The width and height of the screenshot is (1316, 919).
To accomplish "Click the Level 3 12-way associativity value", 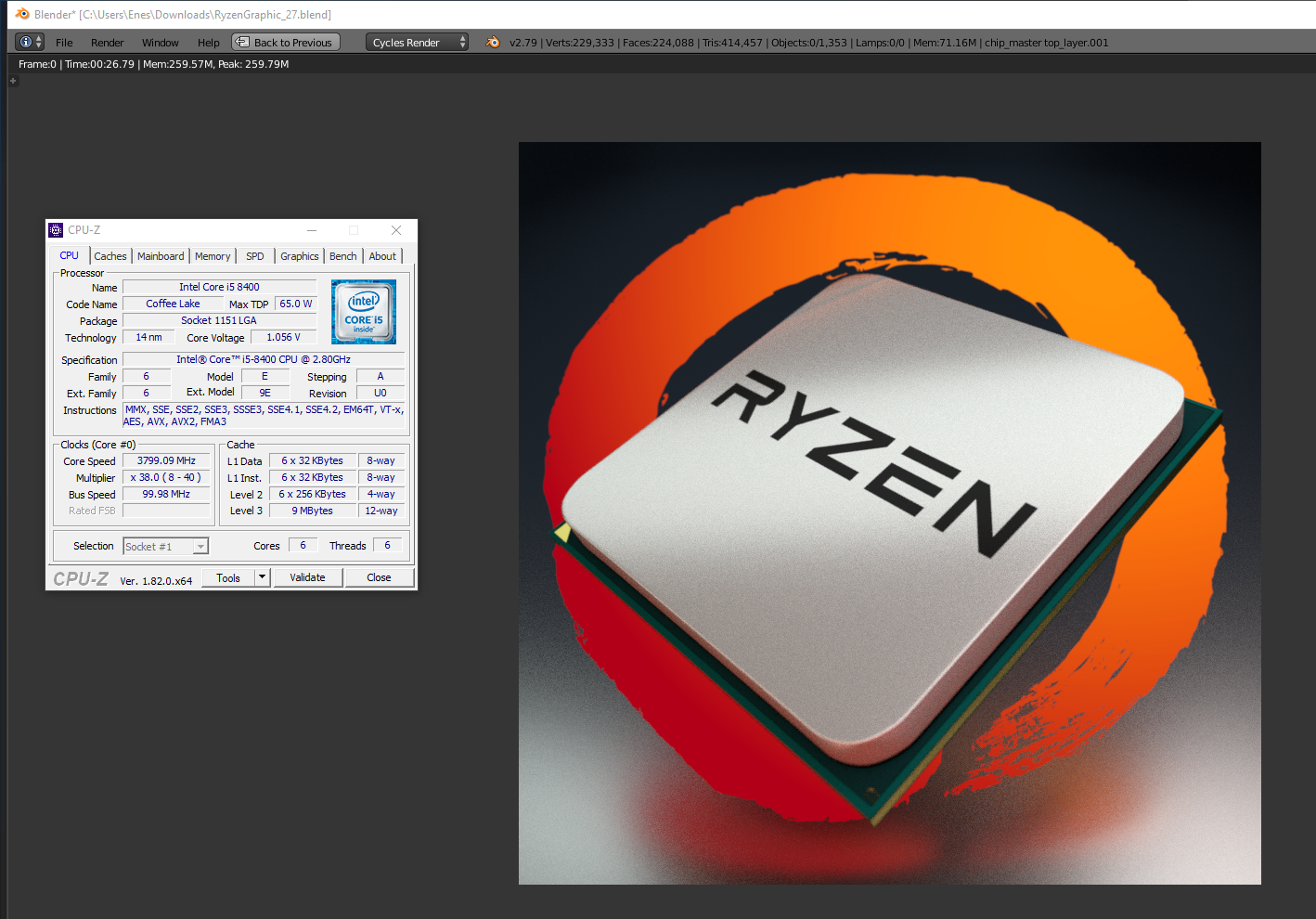I will click(381, 511).
